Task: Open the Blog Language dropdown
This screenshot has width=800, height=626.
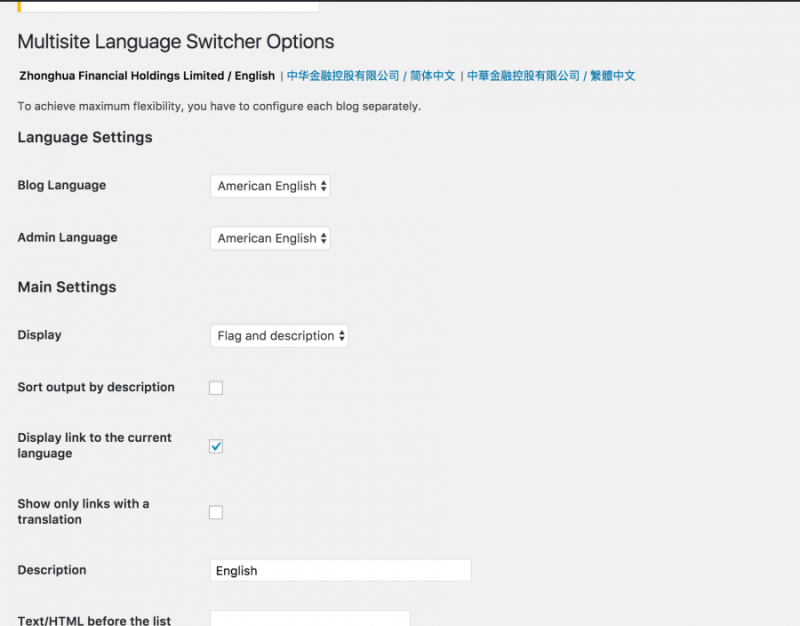Action: (x=270, y=186)
